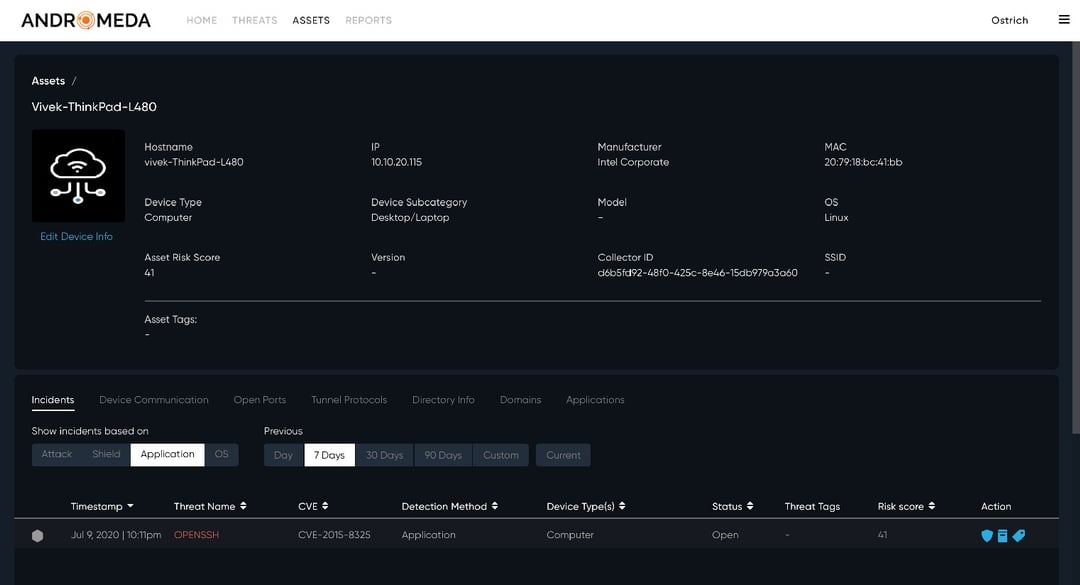The image size is (1080, 585).
Task: Toggle the Attack incidents filter
Action: (x=55, y=454)
